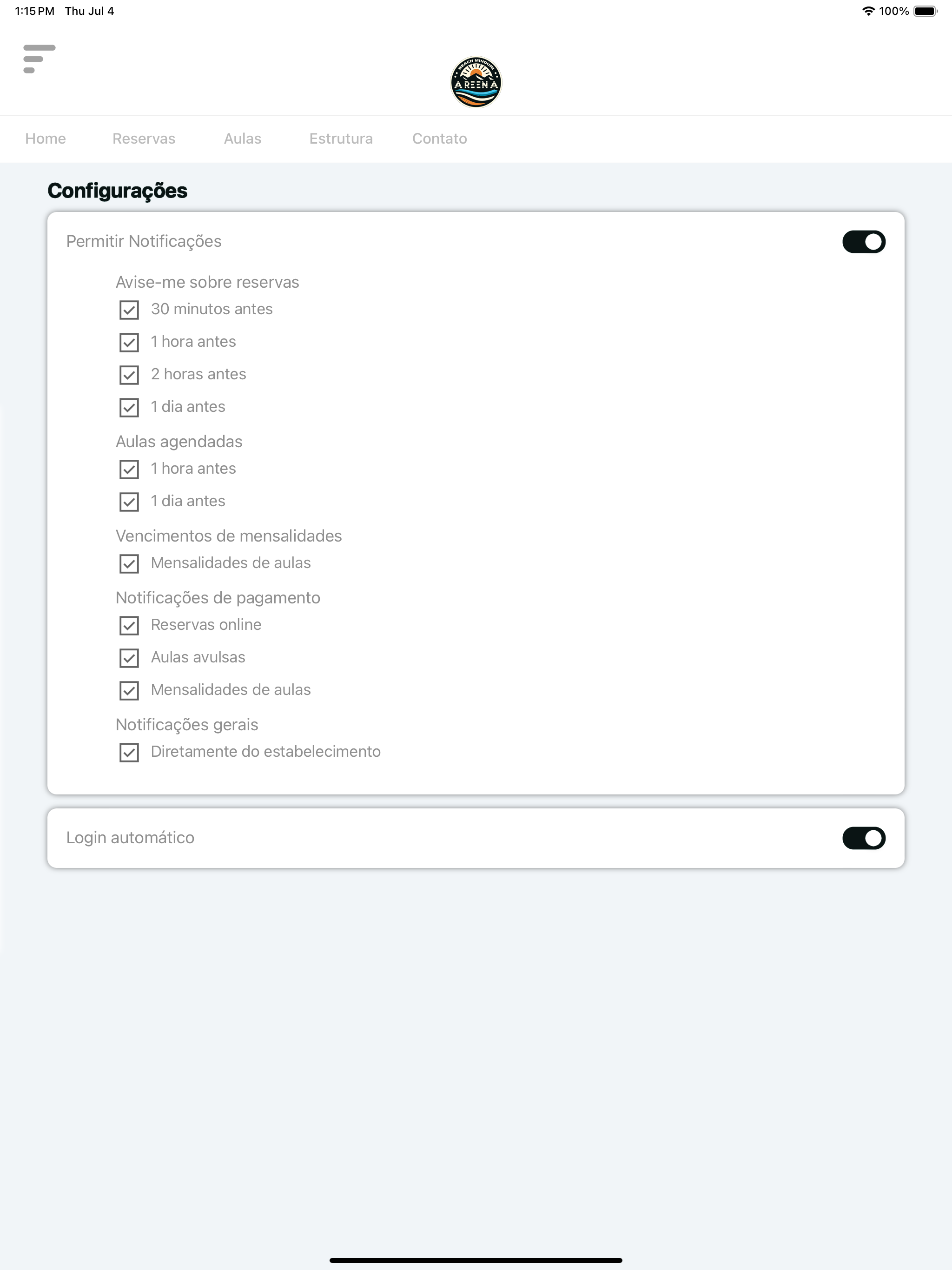
Task: Uncheck Diretamente do estabelecimento checkbox
Action: 129,752
